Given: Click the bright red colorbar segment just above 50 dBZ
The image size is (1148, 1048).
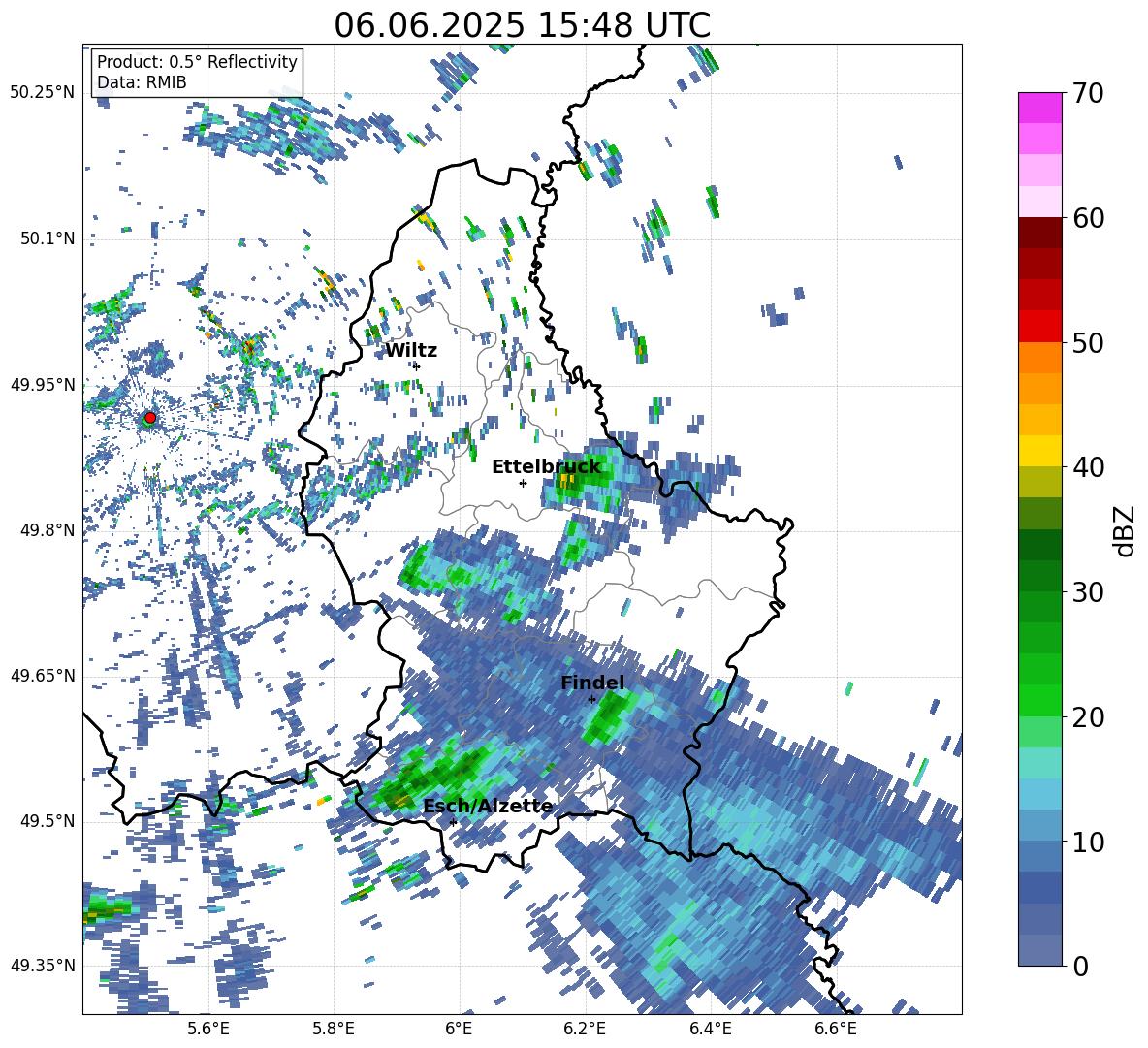Looking at the screenshot, I should [x=1039, y=327].
